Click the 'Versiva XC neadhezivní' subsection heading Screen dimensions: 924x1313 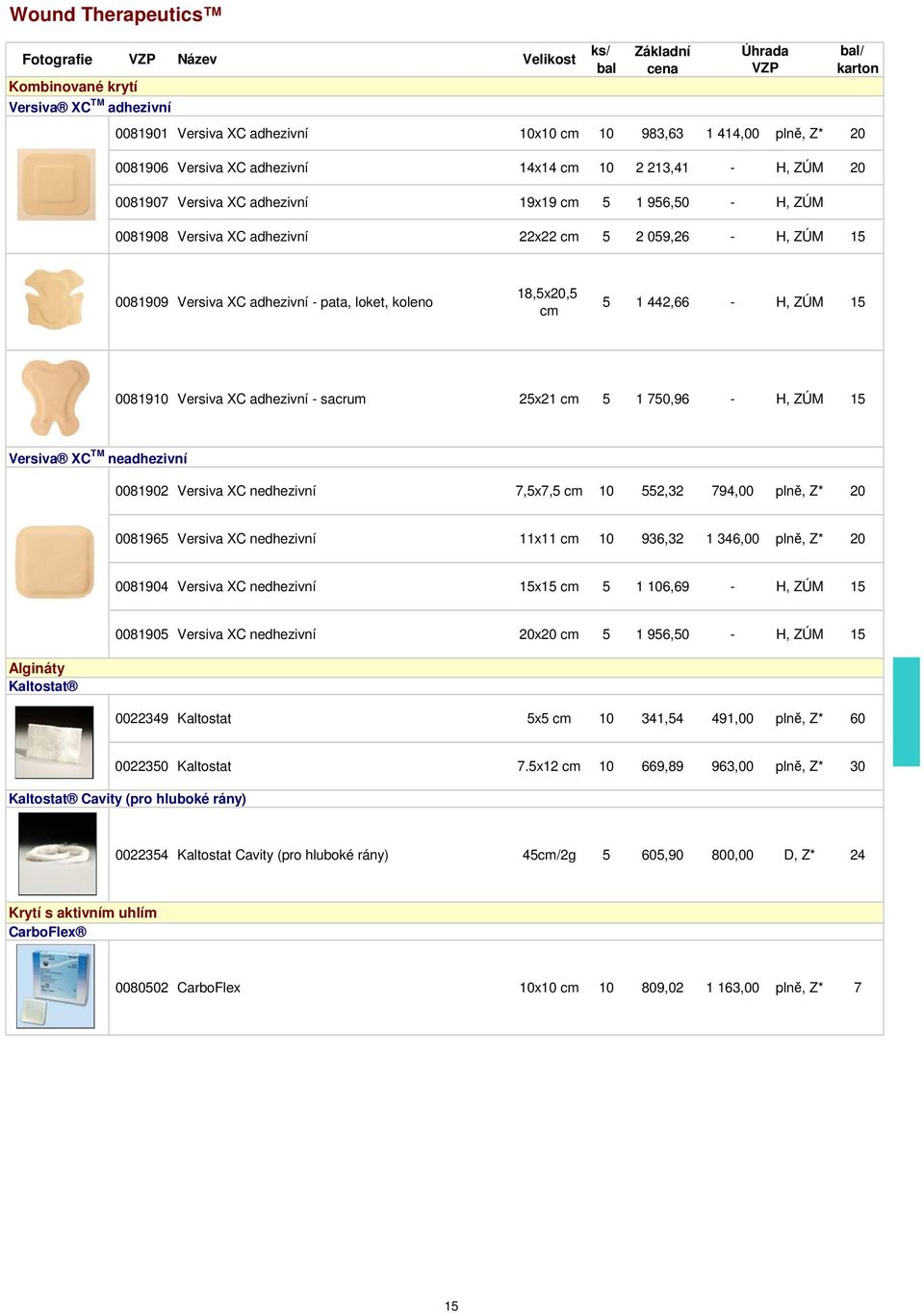click(98, 458)
